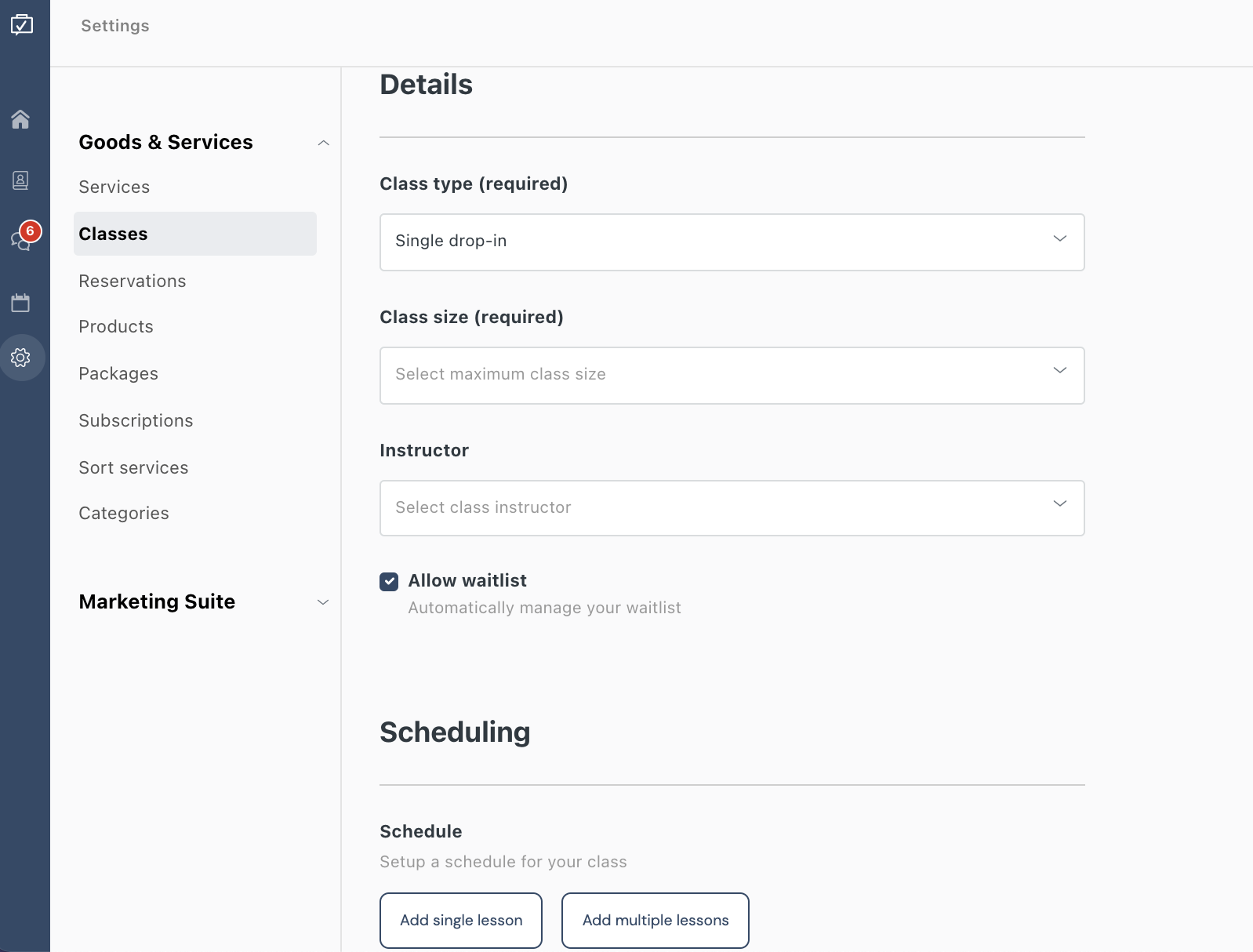This screenshot has height=952, width=1253.
Task: Uncheck the Allow waitlist checkbox
Action: pyautogui.click(x=389, y=581)
